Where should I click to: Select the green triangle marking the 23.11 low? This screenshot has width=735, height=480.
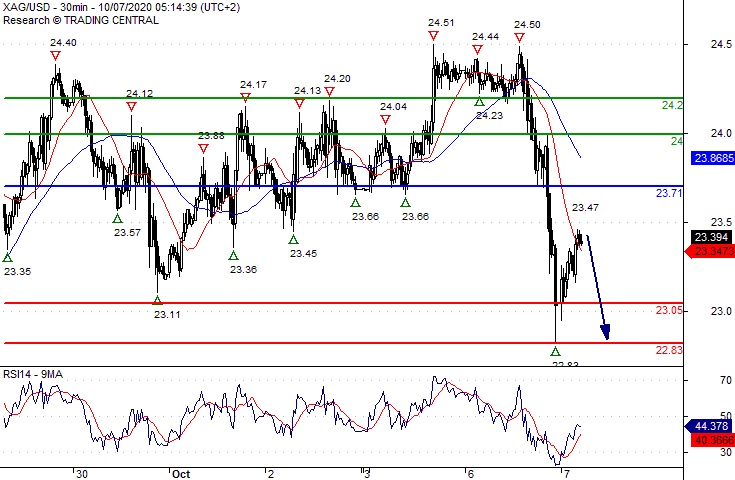[x=158, y=300]
